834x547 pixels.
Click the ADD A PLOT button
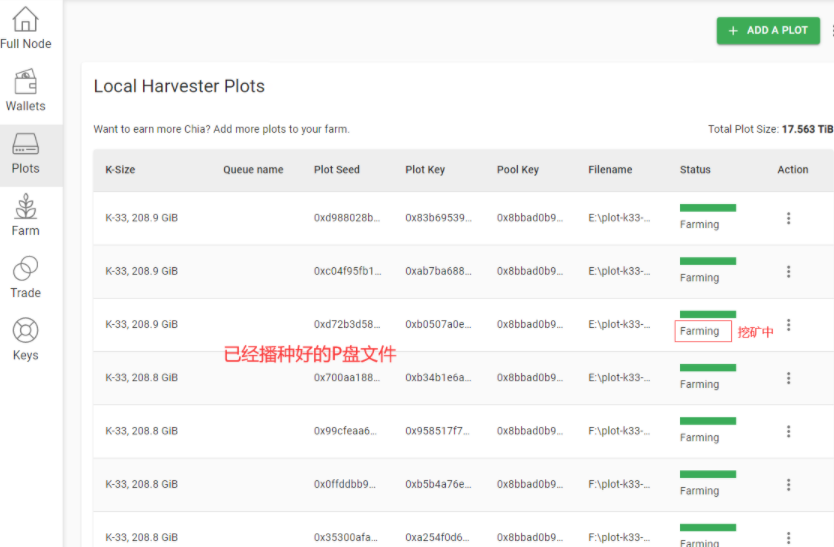click(767, 30)
